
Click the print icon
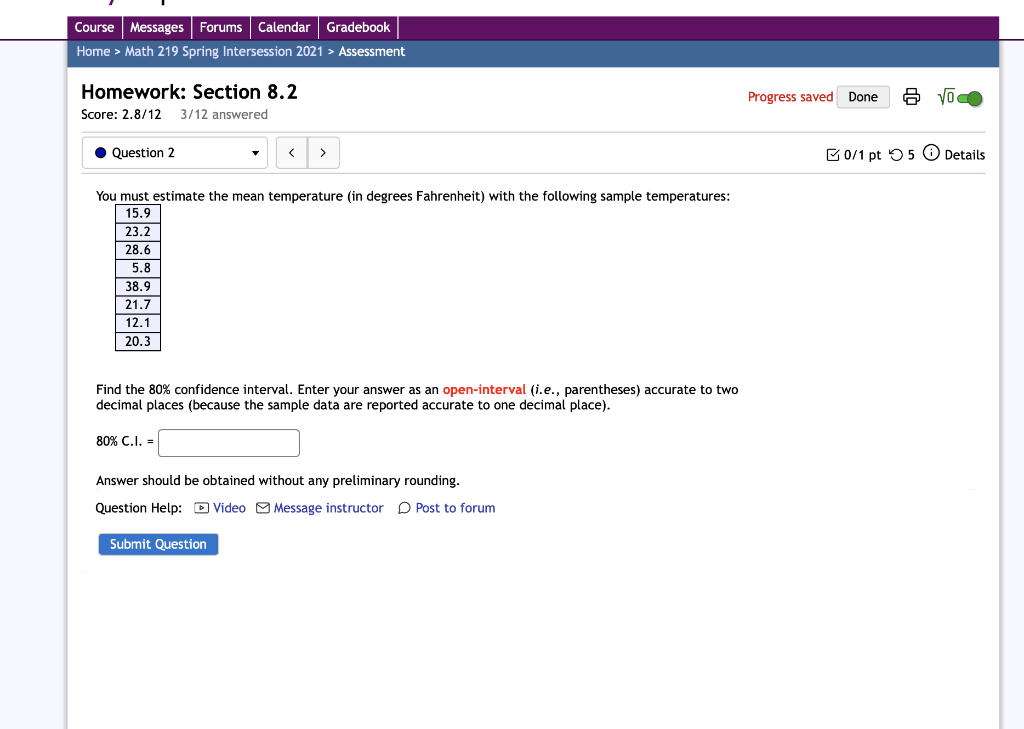[911, 96]
